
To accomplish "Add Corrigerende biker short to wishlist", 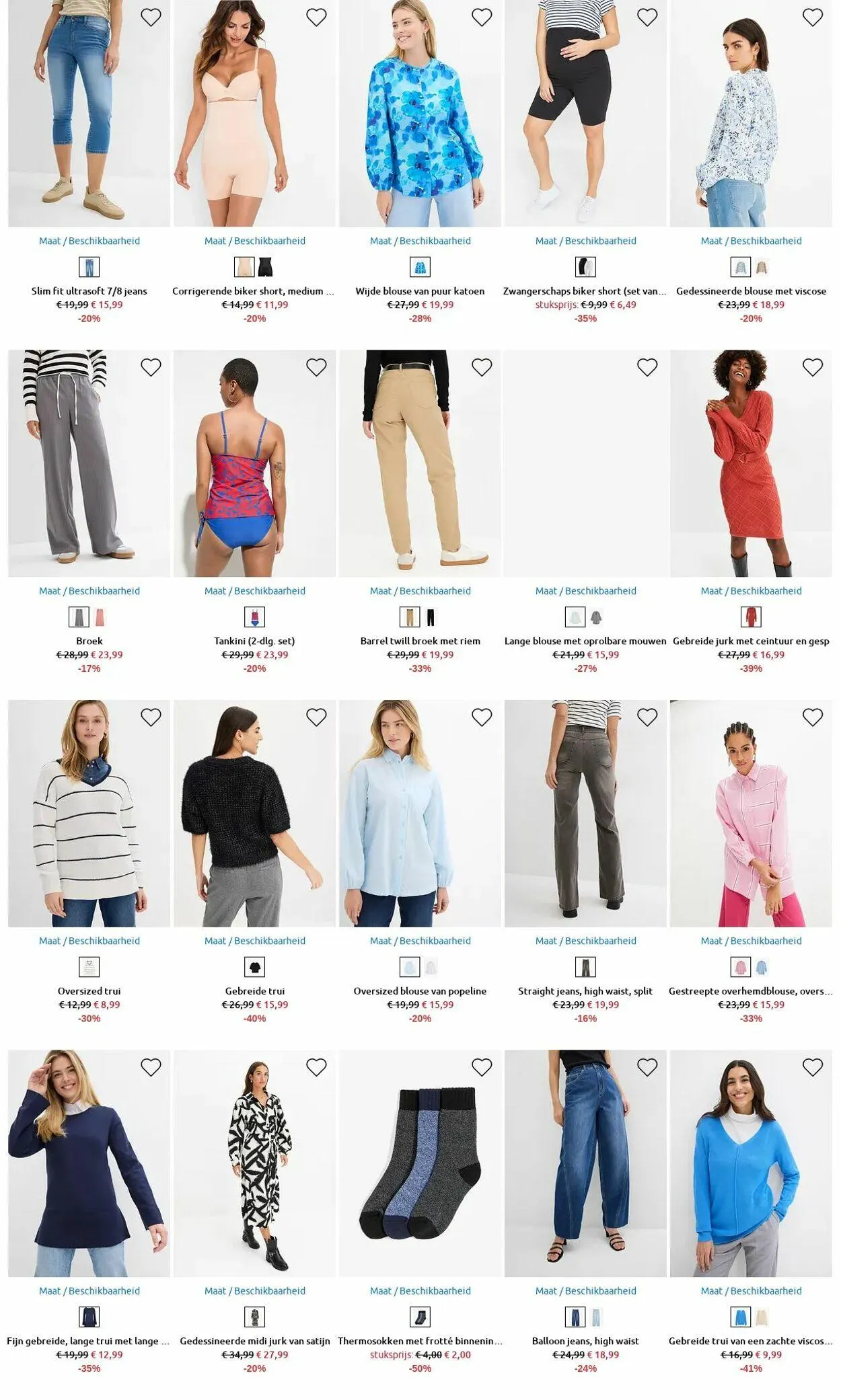I will pyautogui.click(x=316, y=17).
